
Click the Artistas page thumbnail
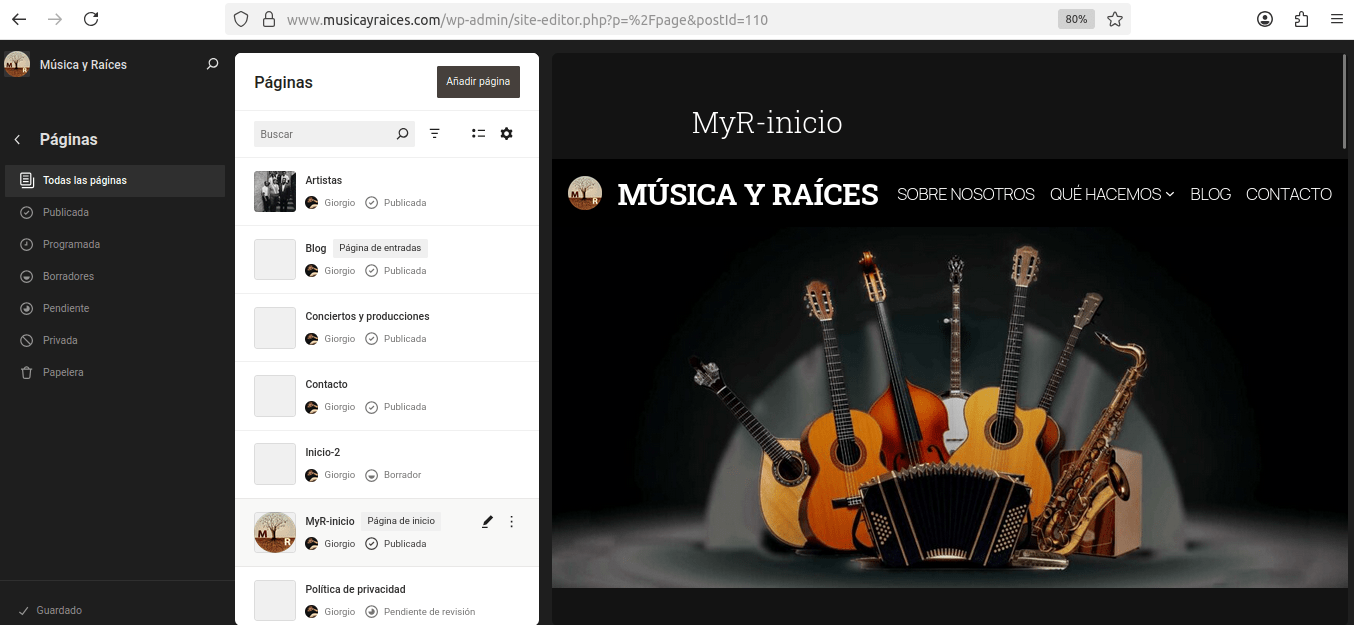[x=275, y=191]
